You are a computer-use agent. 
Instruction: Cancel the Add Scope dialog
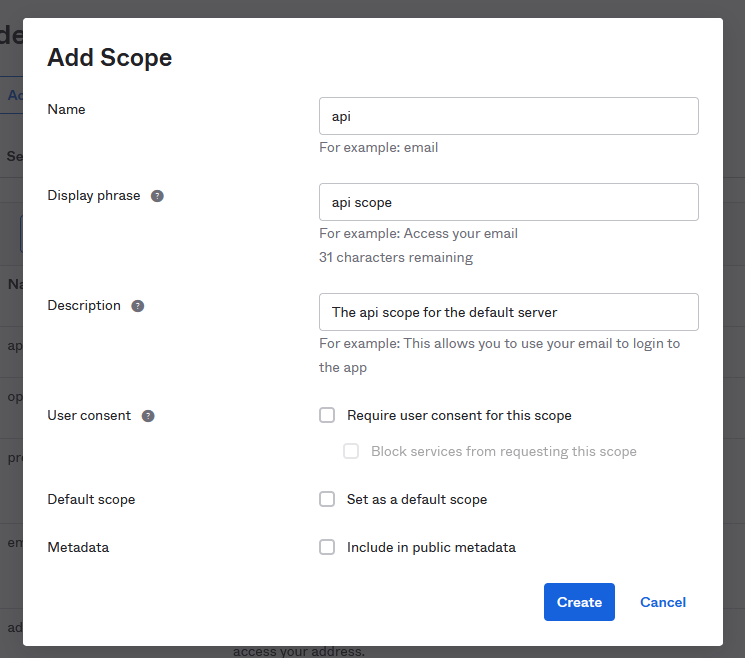(x=662, y=602)
